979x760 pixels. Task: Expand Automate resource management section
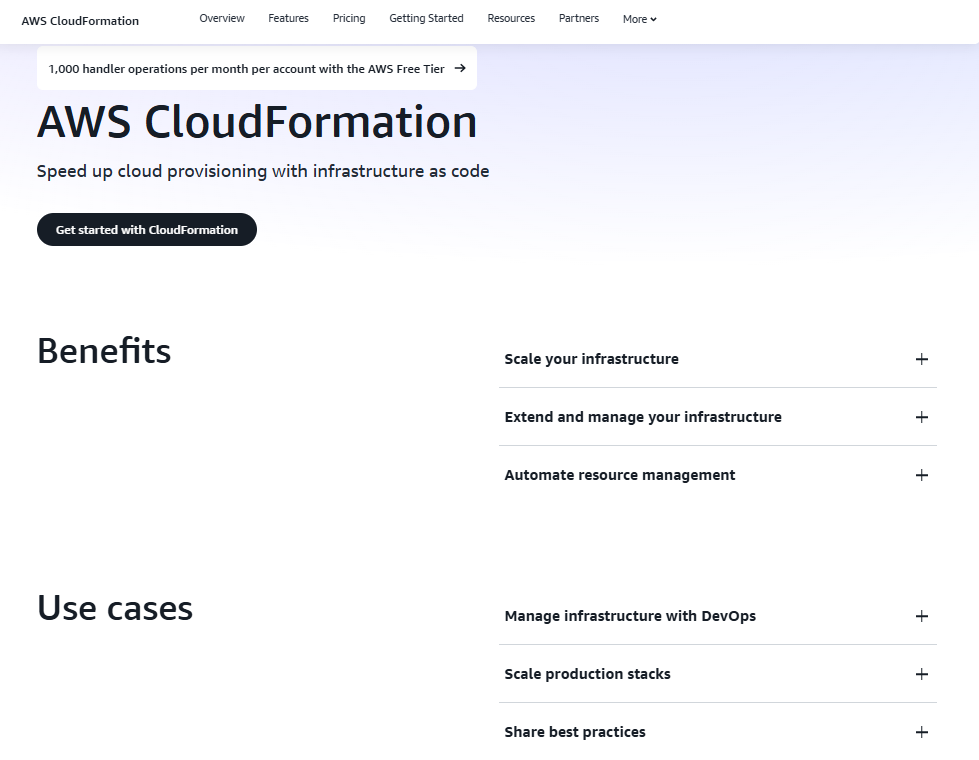(x=718, y=475)
